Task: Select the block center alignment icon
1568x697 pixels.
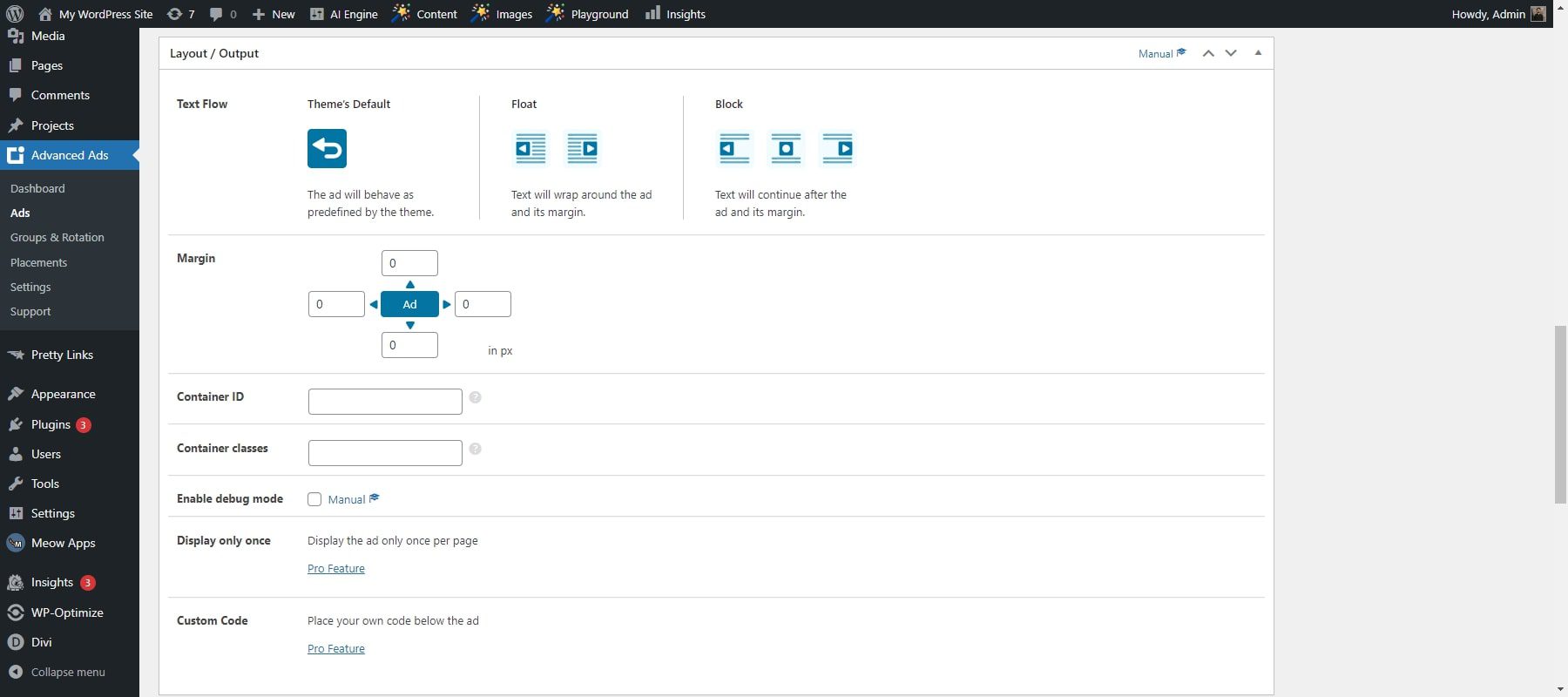Action: click(786, 149)
